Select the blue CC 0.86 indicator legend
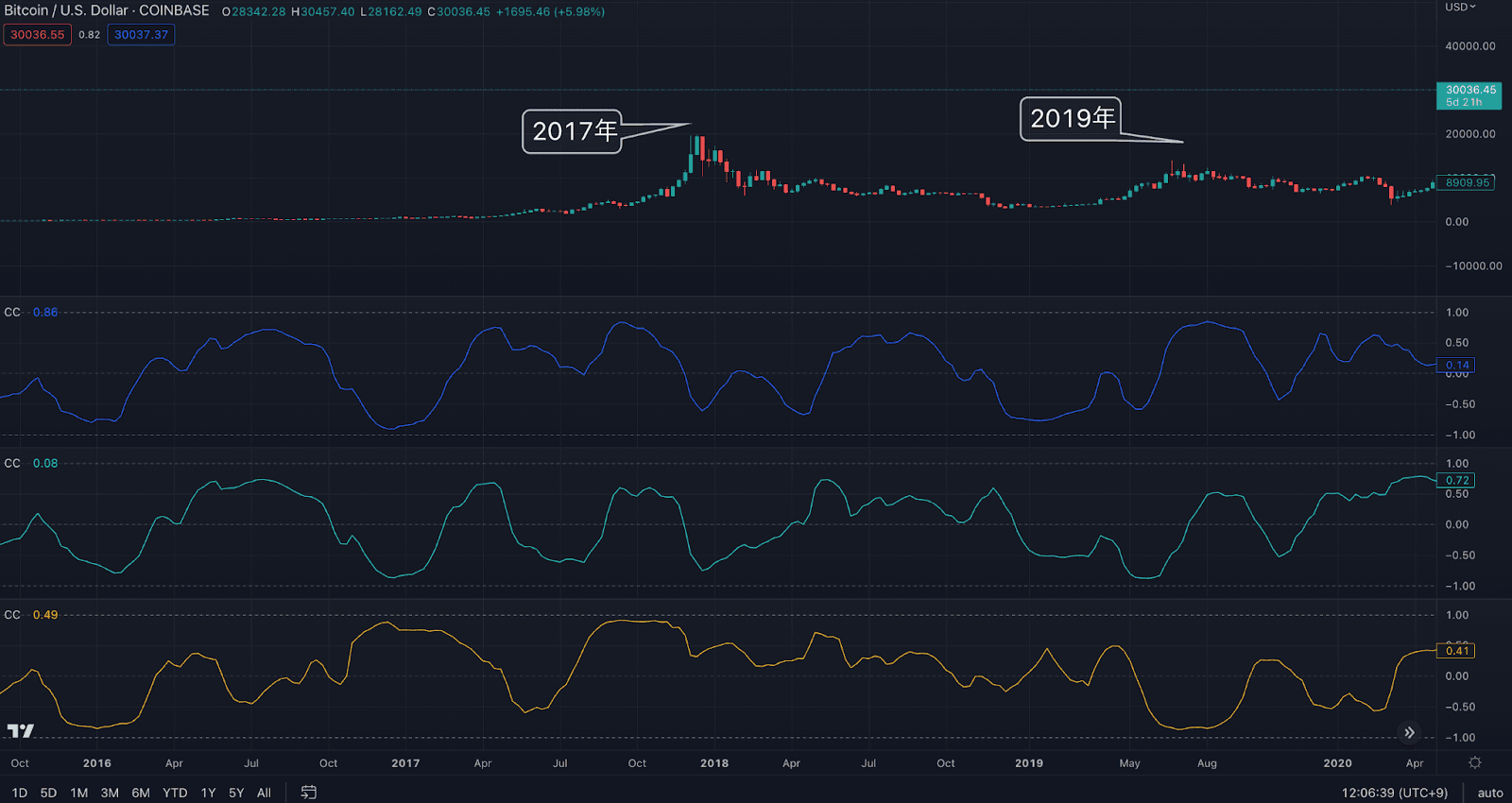The image size is (1512, 803). point(32,312)
